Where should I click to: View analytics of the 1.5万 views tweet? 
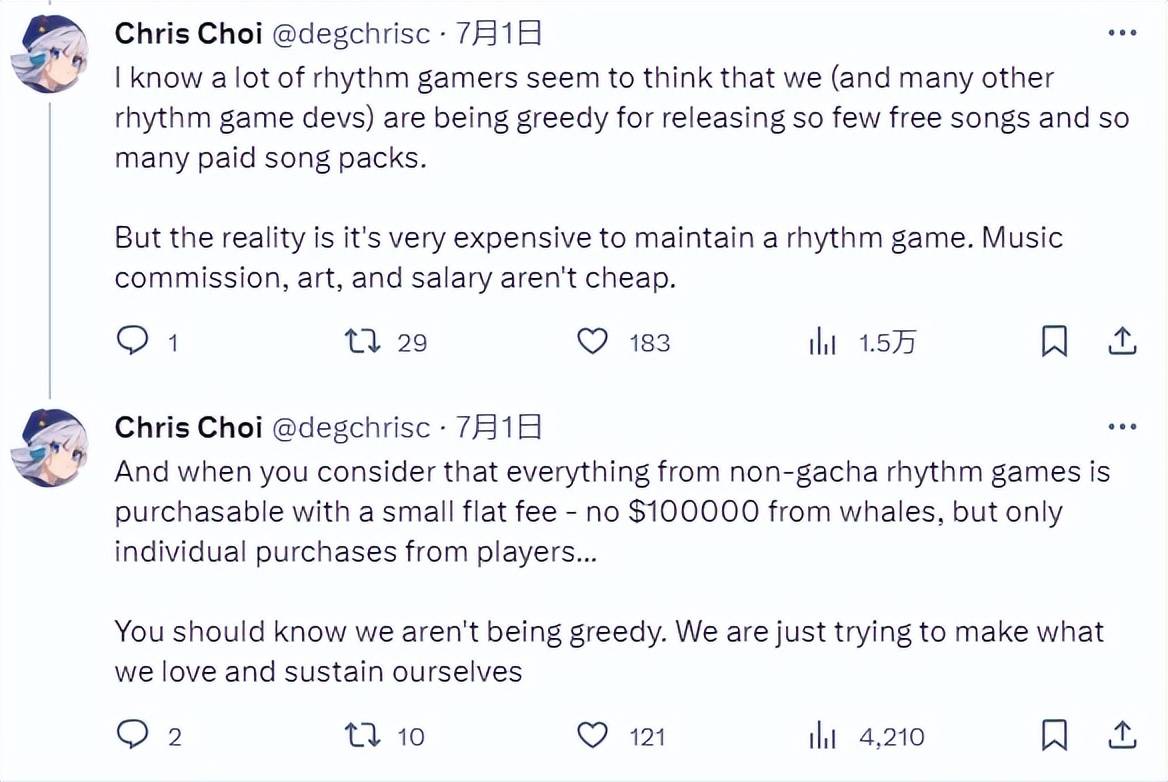click(x=822, y=343)
